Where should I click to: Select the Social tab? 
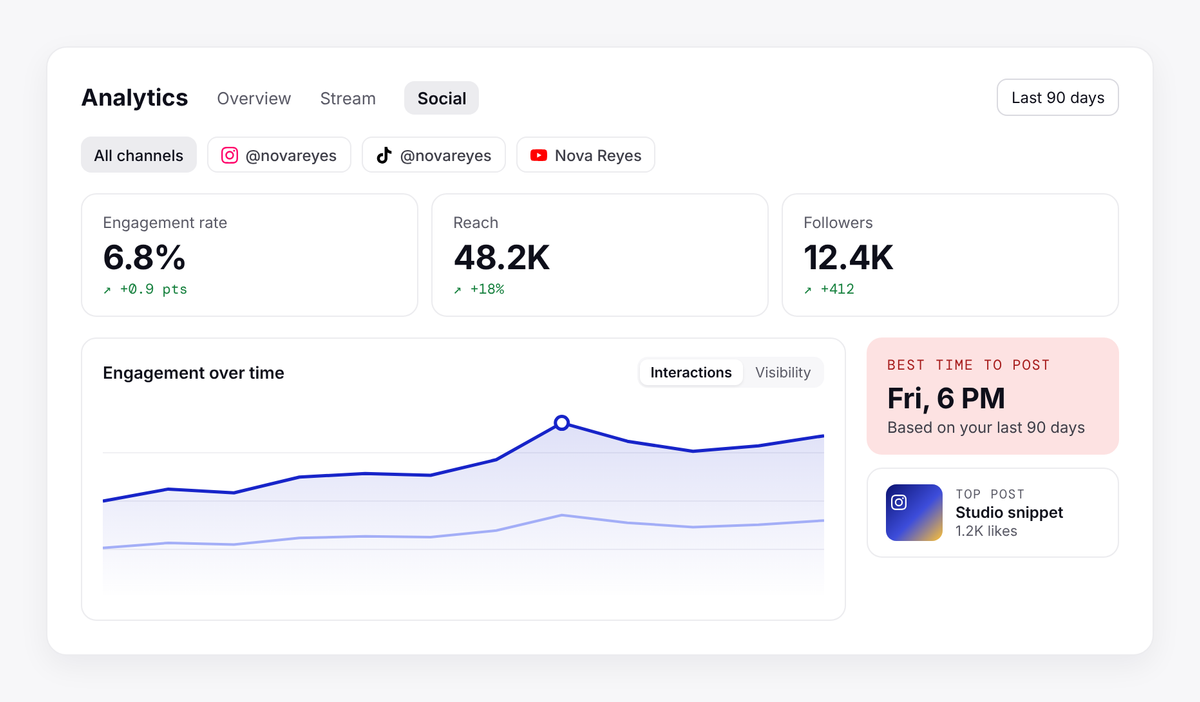pyautogui.click(x=442, y=98)
